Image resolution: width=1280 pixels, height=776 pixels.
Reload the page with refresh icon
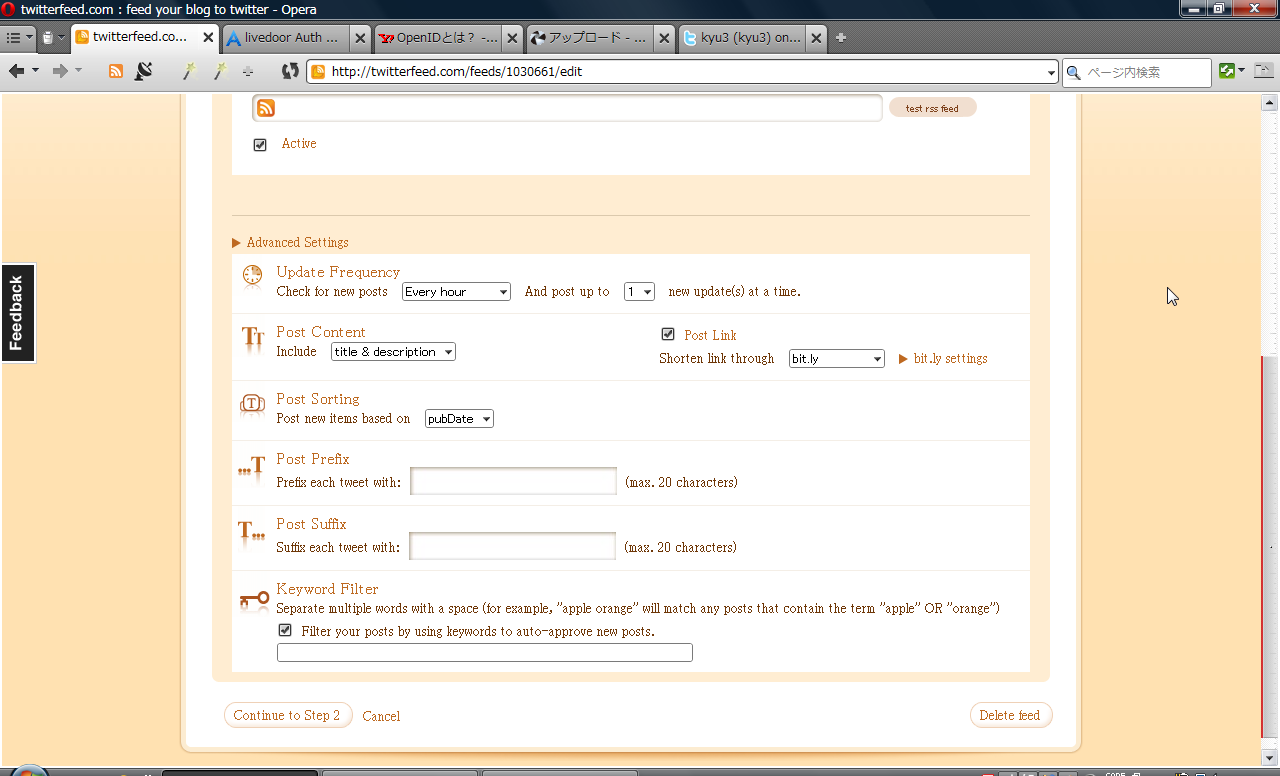coord(290,71)
